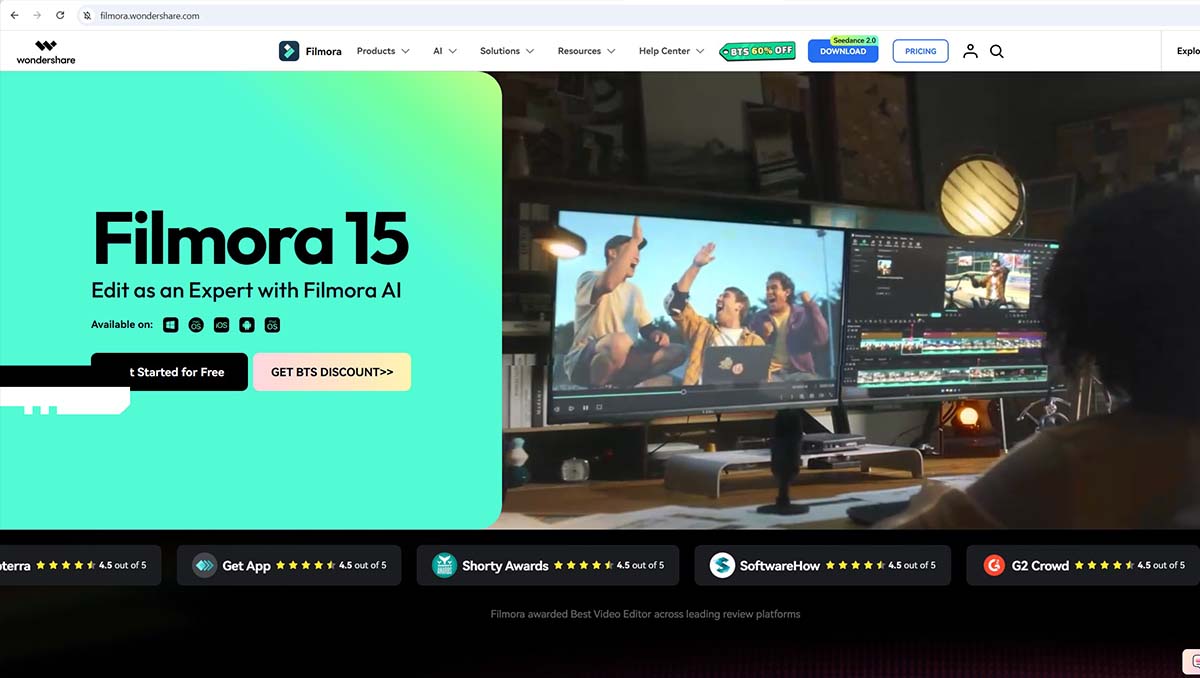Expand the Solutions menu
Image resolution: width=1200 pixels, height=678 pixels.
point(507,51)
